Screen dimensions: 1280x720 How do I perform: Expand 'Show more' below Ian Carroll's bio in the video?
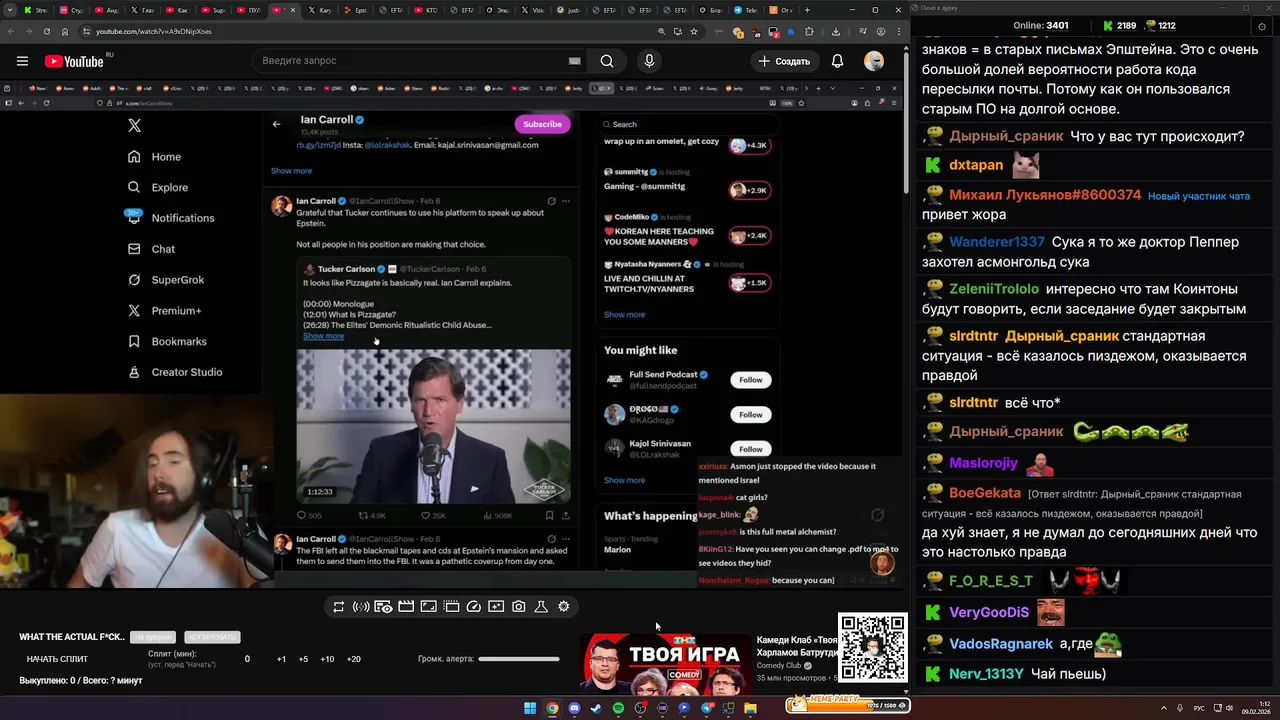pyautogui.click(x=291, y=171)
